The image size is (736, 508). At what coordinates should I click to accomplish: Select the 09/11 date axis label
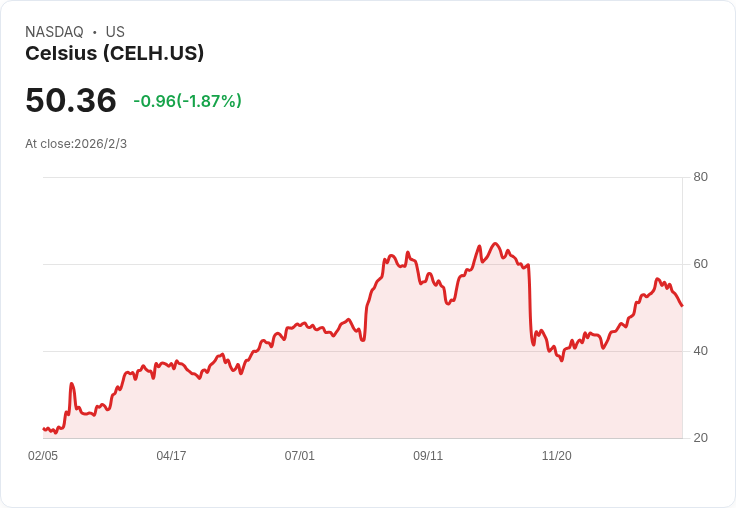pos(428,456)
